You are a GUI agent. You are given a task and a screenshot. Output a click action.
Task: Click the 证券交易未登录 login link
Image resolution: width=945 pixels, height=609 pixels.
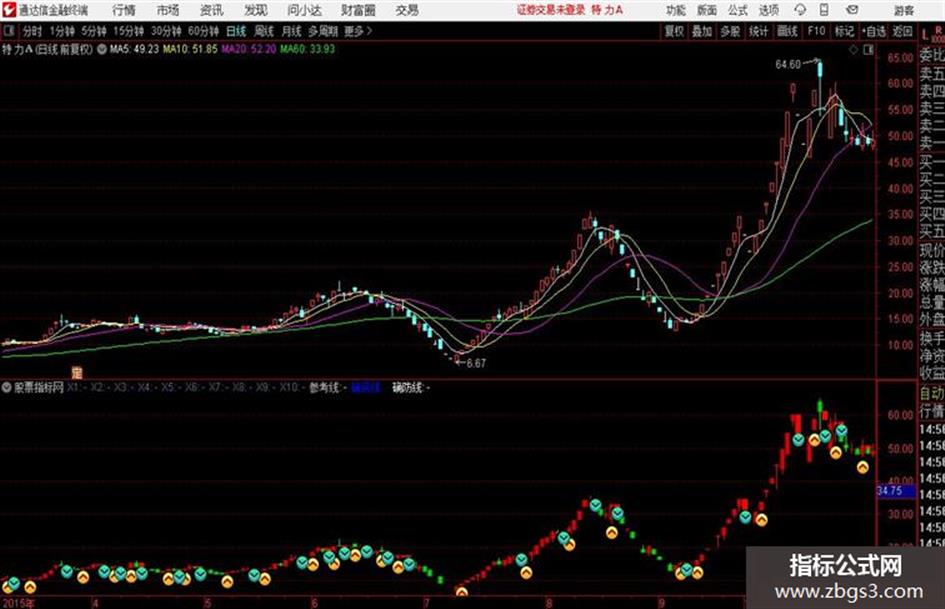coord(551,10)
